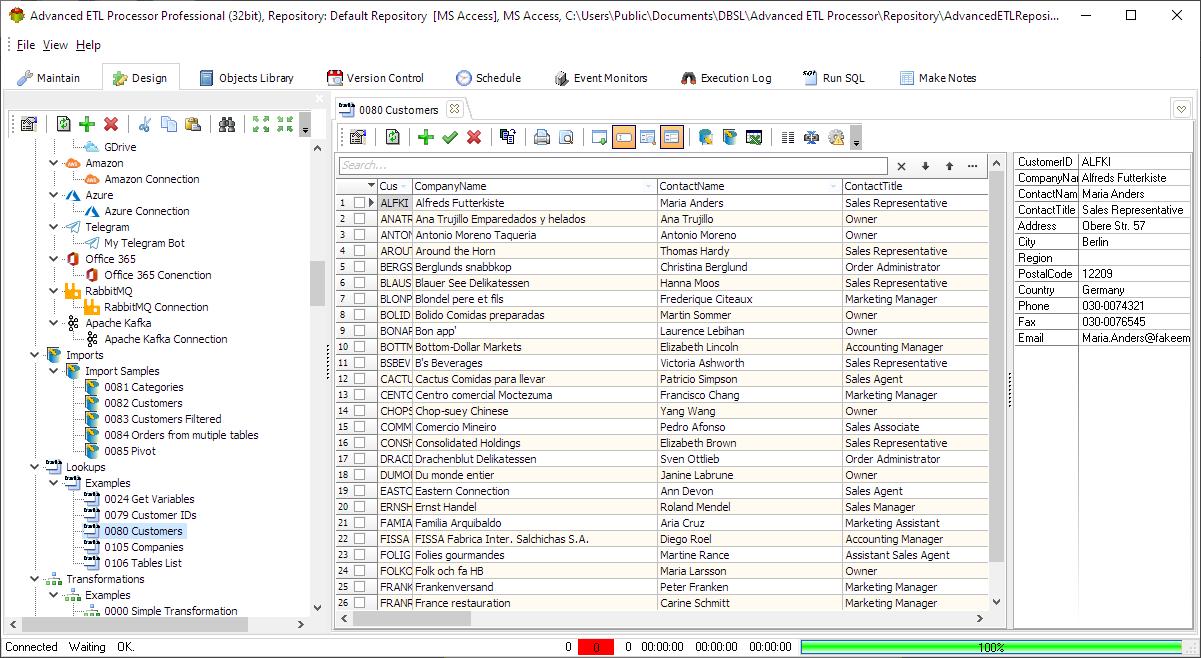Tick checkbox for Antonio Moreno Taqueria row
Screen dimensions: 1201x658
pyautogui.click(x=359, y=235)
